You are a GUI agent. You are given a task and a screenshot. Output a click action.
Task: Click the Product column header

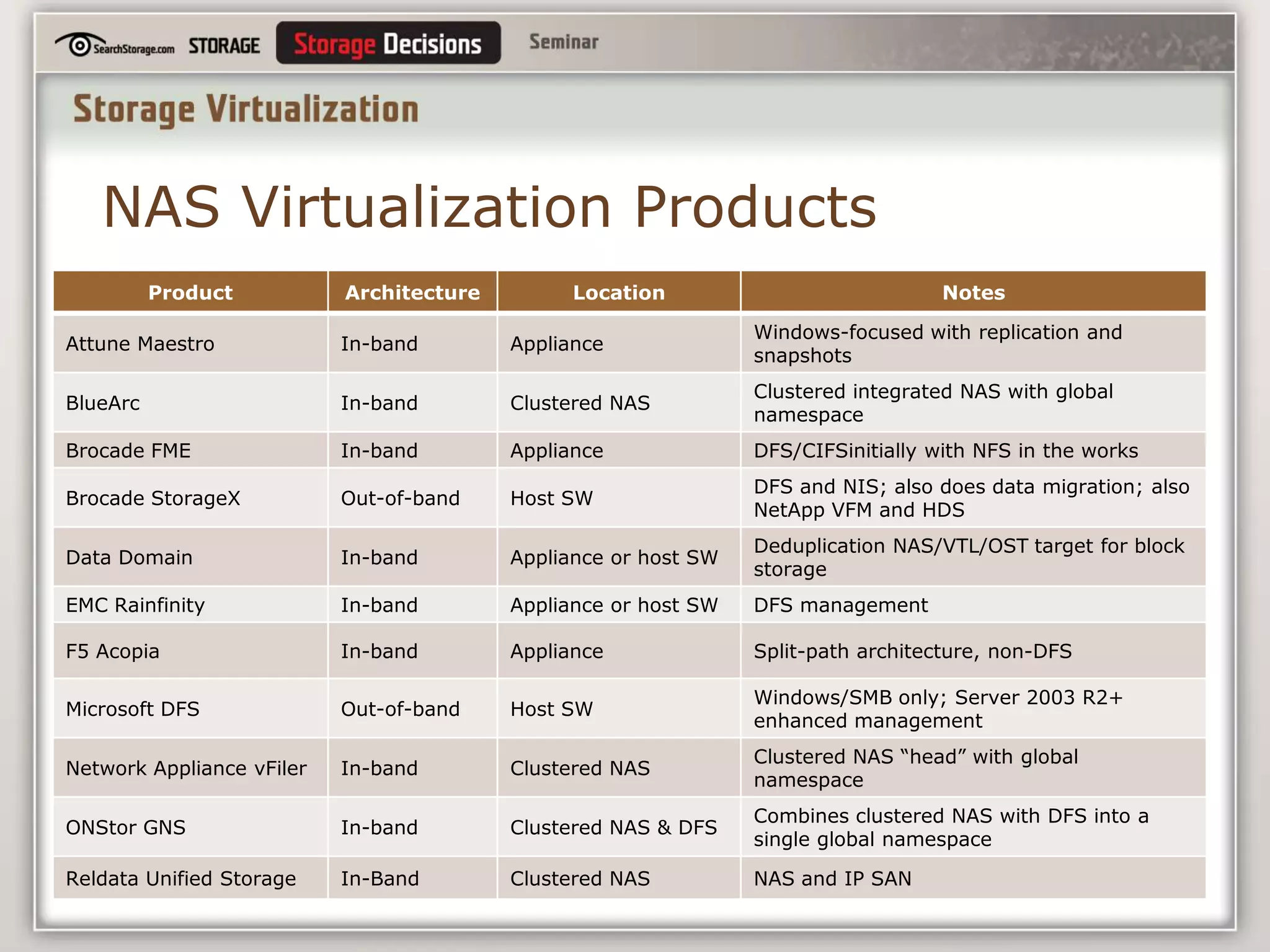(x=190, y=292)
